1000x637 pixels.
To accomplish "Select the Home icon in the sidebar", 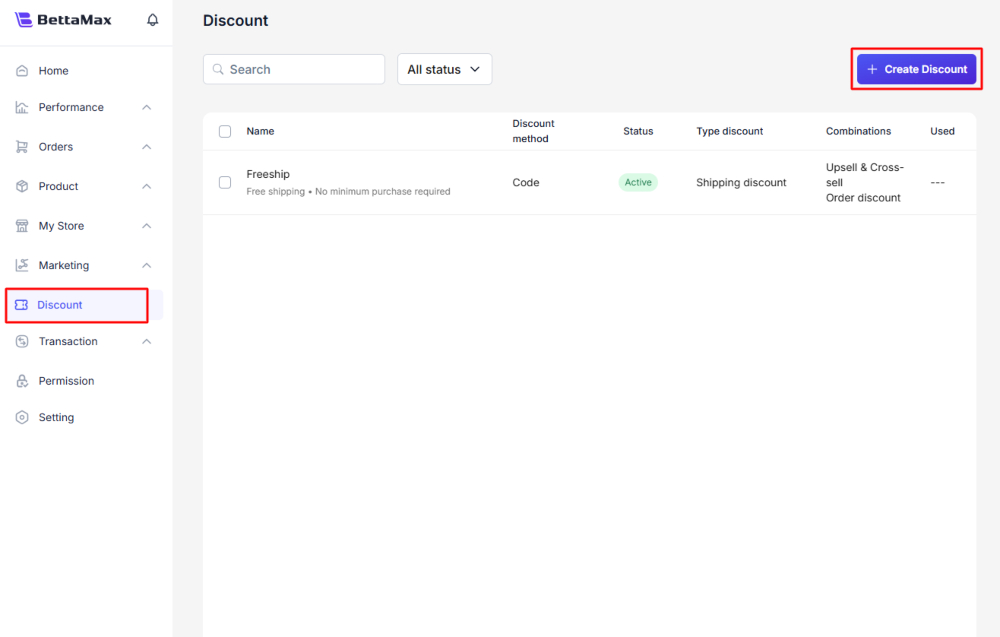I will pyautogui.click(x=22, y=70).
